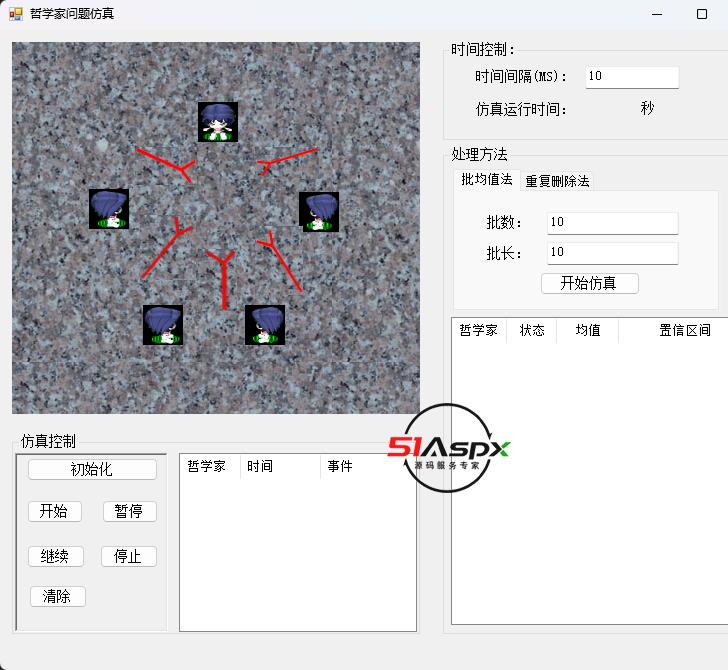Maximize the 哲学家问题仿真 window
Screen dimensions: 728x670
pyautogui.click(x=702, y=14)
